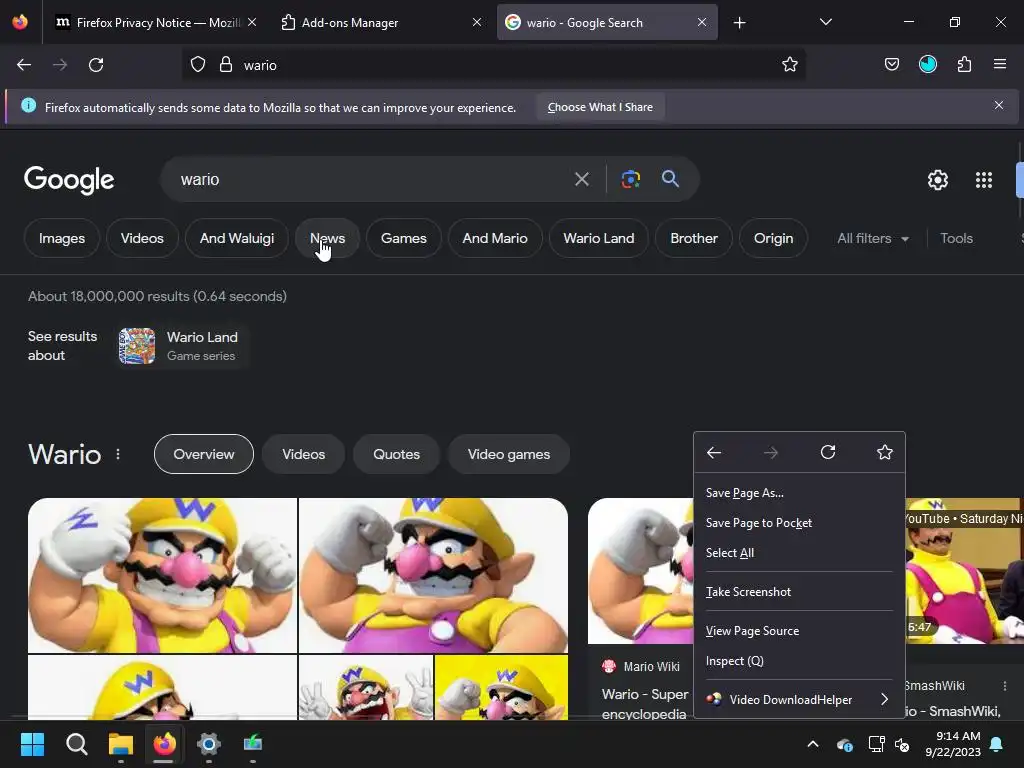
Task: Open the yellow background Wario thumbnail
Action: [x=502, y=687]
